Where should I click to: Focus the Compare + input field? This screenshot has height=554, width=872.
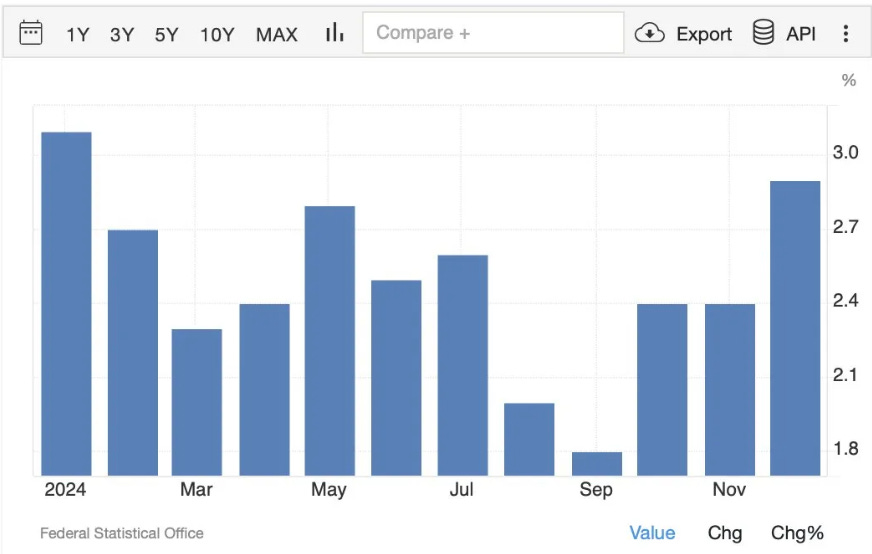pos(493,33)
